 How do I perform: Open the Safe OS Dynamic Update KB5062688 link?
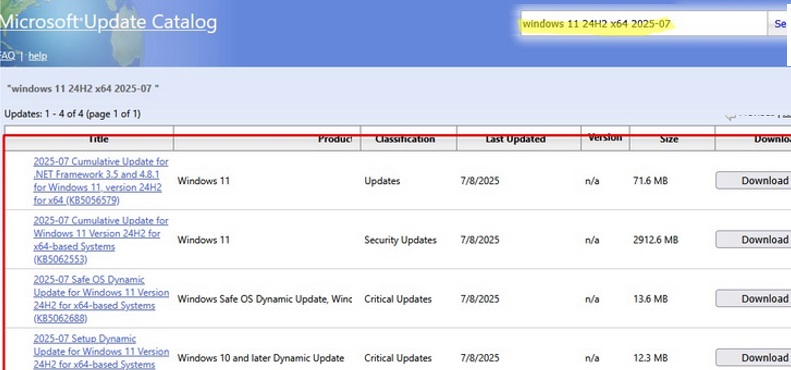click(x=101, y=299)
